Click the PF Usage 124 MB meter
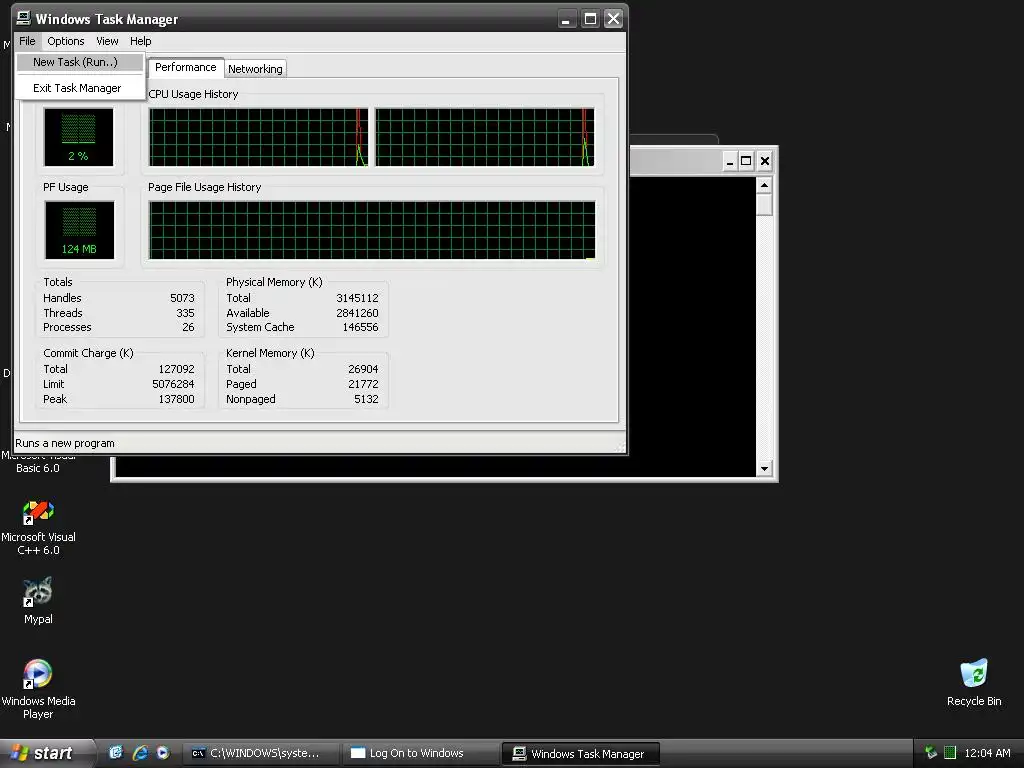1024x768 pixels. coord(79,230)
